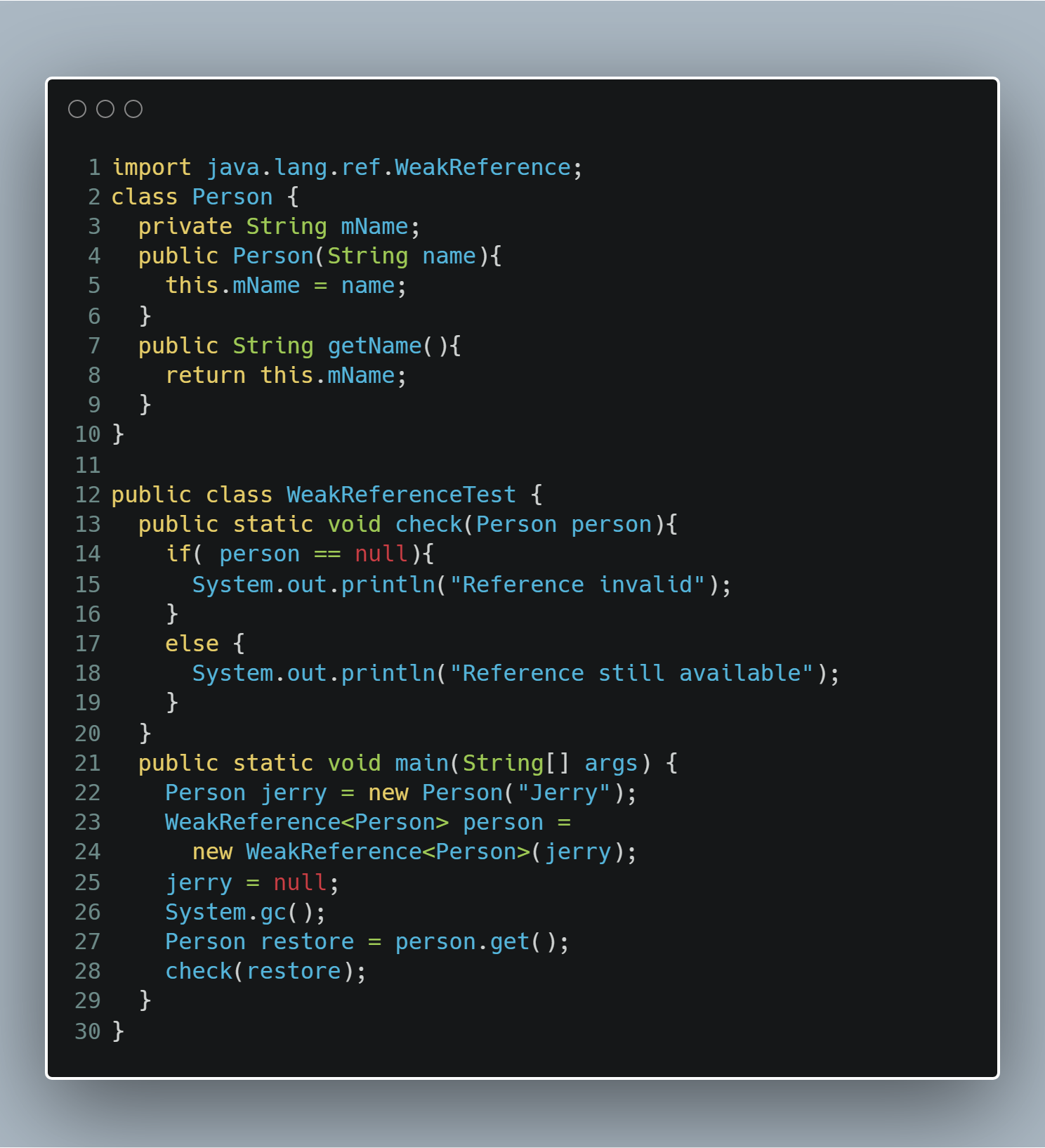The image size is (1045, 1148).
Task: Click 'check(restore)' on line 28
Action: click(x=260, y=971)
